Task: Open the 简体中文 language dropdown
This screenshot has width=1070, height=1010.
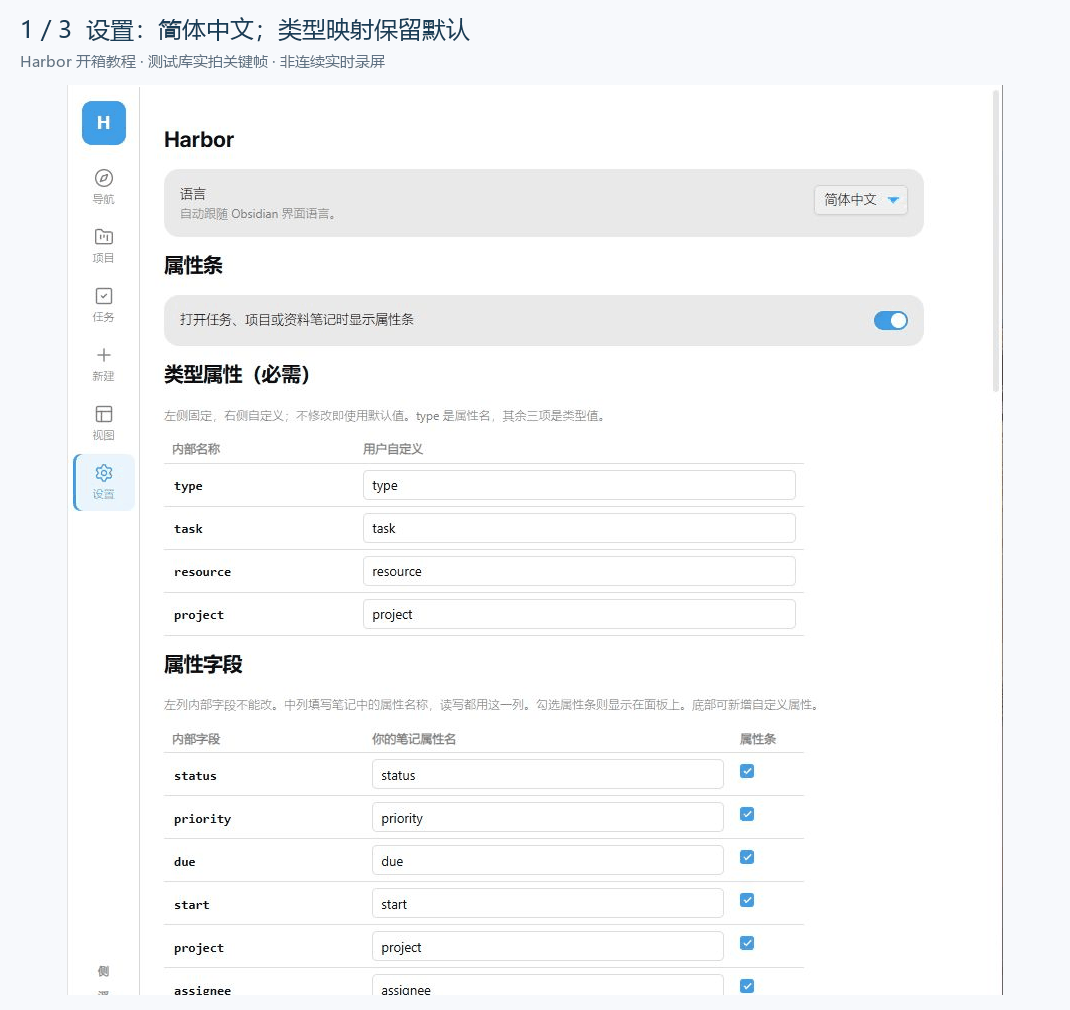Action: click(x=861, y=200)
